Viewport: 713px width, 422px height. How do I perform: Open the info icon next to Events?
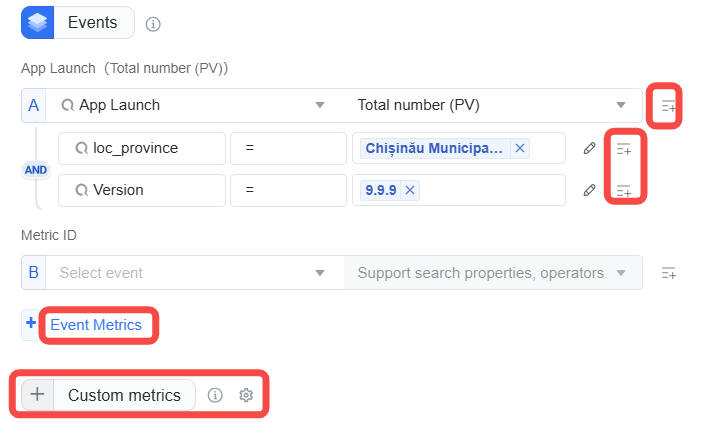point(153,24)
